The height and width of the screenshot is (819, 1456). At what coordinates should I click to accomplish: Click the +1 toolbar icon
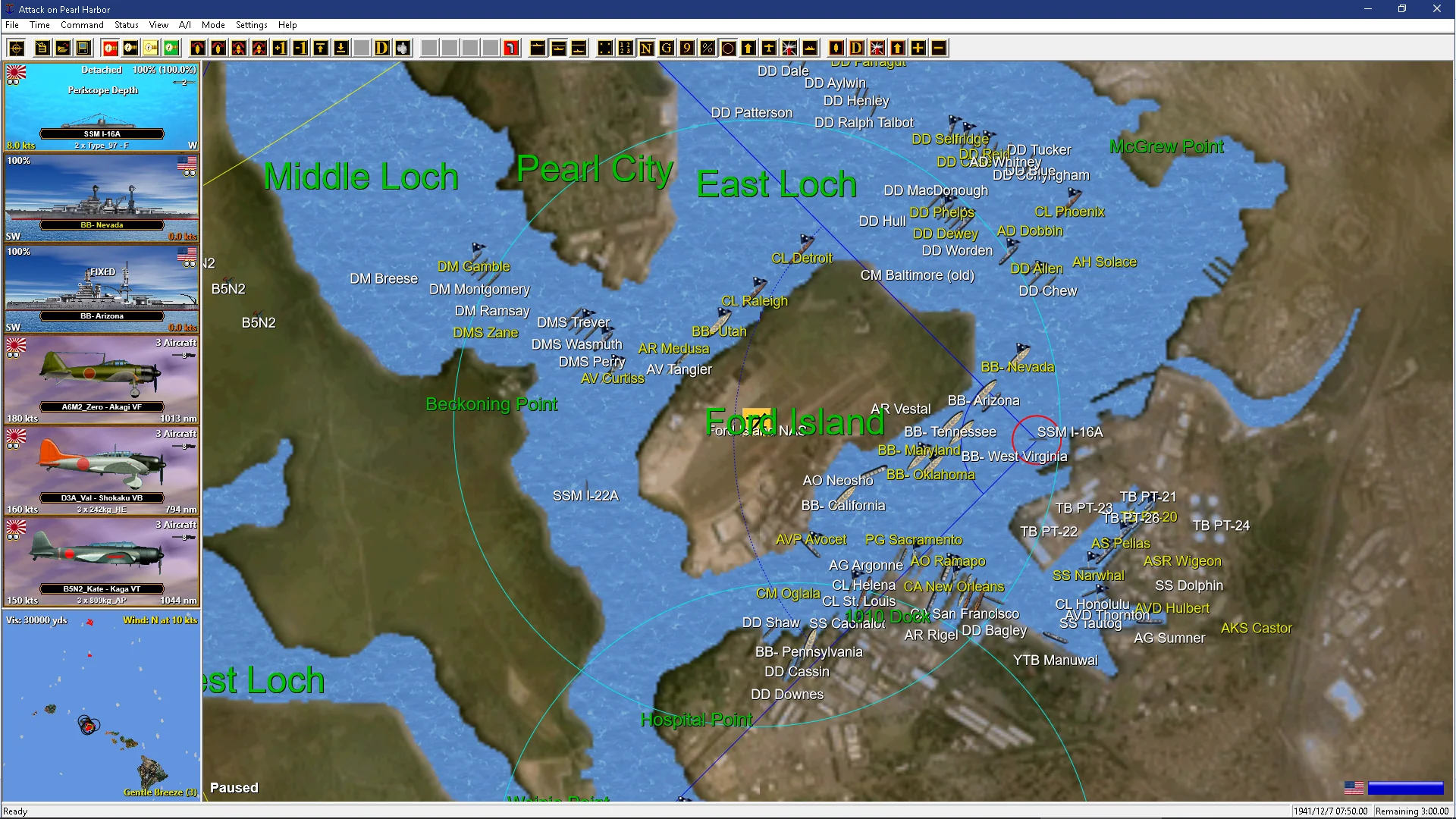(280, 49)
